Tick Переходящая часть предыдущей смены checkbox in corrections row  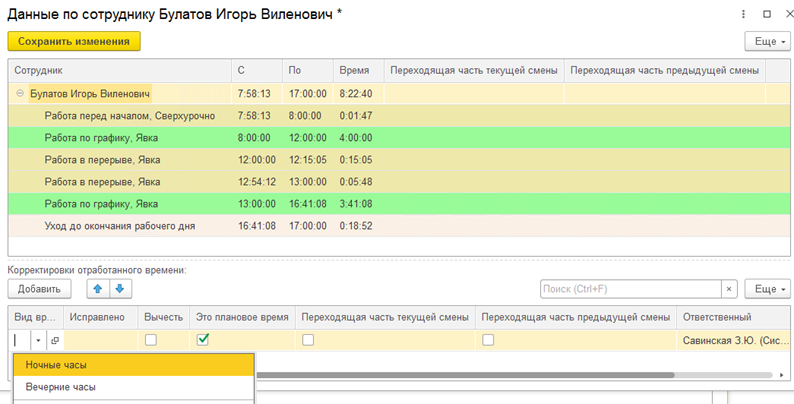488,340
